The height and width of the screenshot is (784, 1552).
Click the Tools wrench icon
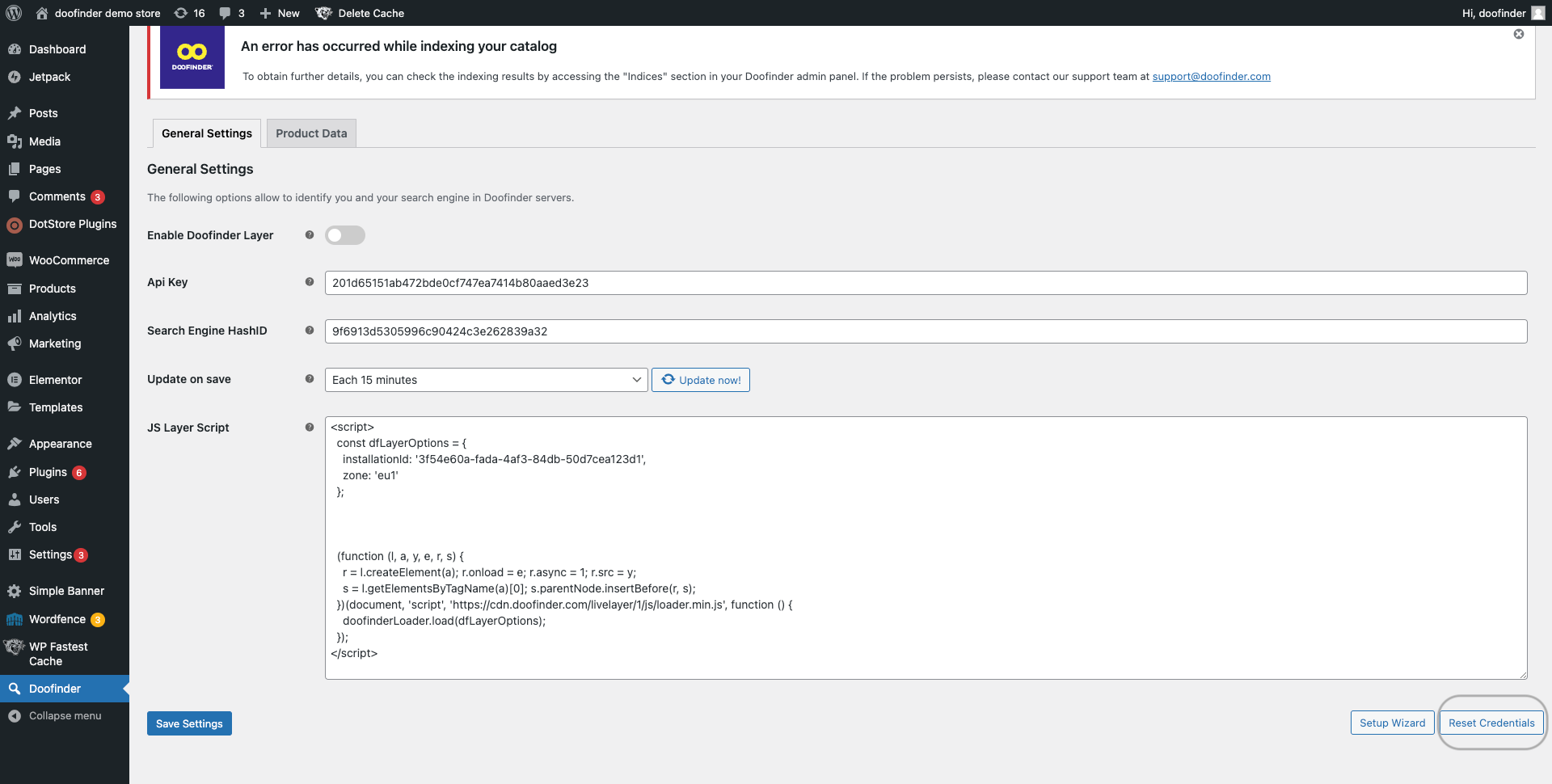pyautogui.click(x=15, y=527)
